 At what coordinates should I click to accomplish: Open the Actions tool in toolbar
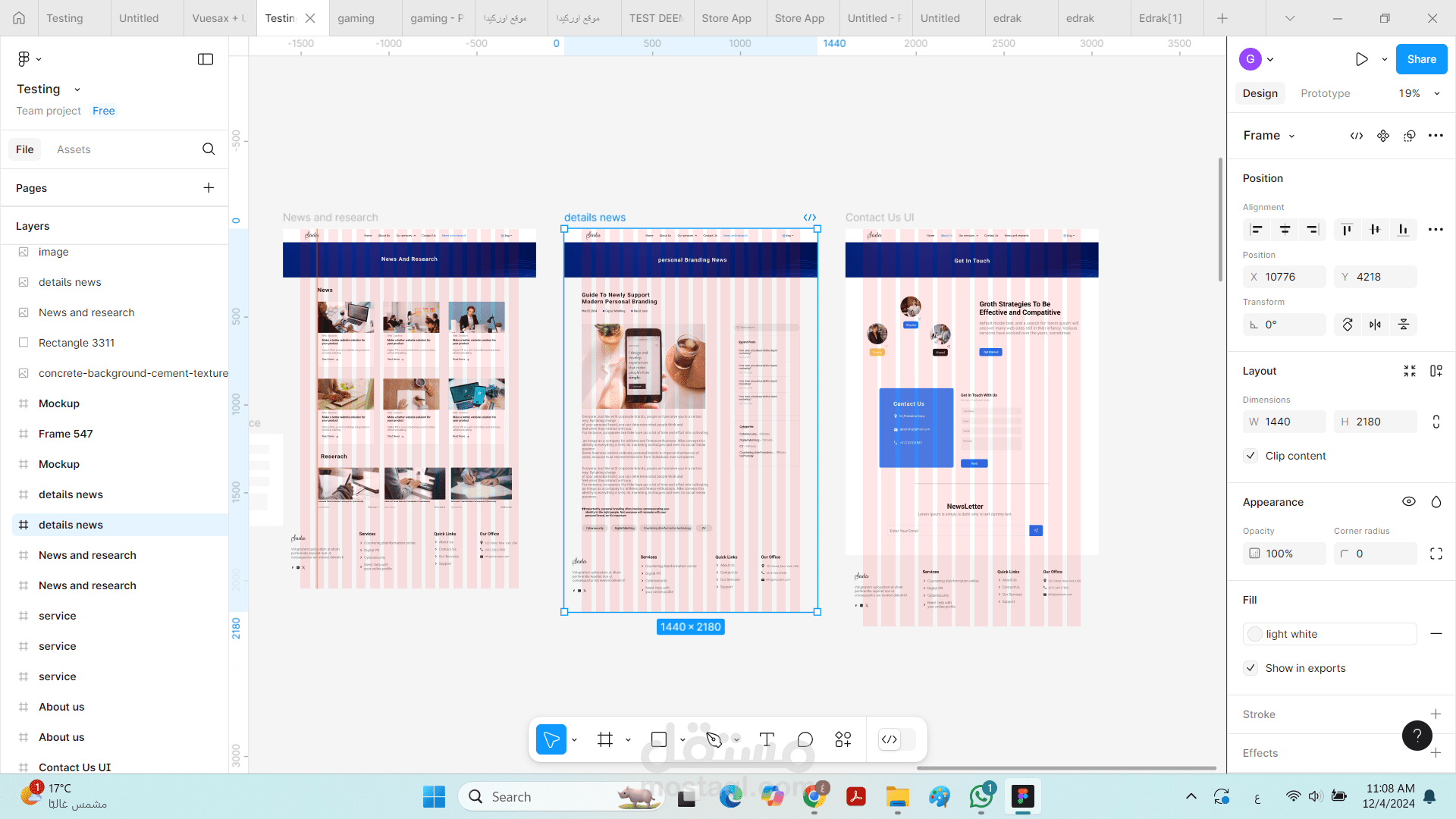click(x=843, y=739)
